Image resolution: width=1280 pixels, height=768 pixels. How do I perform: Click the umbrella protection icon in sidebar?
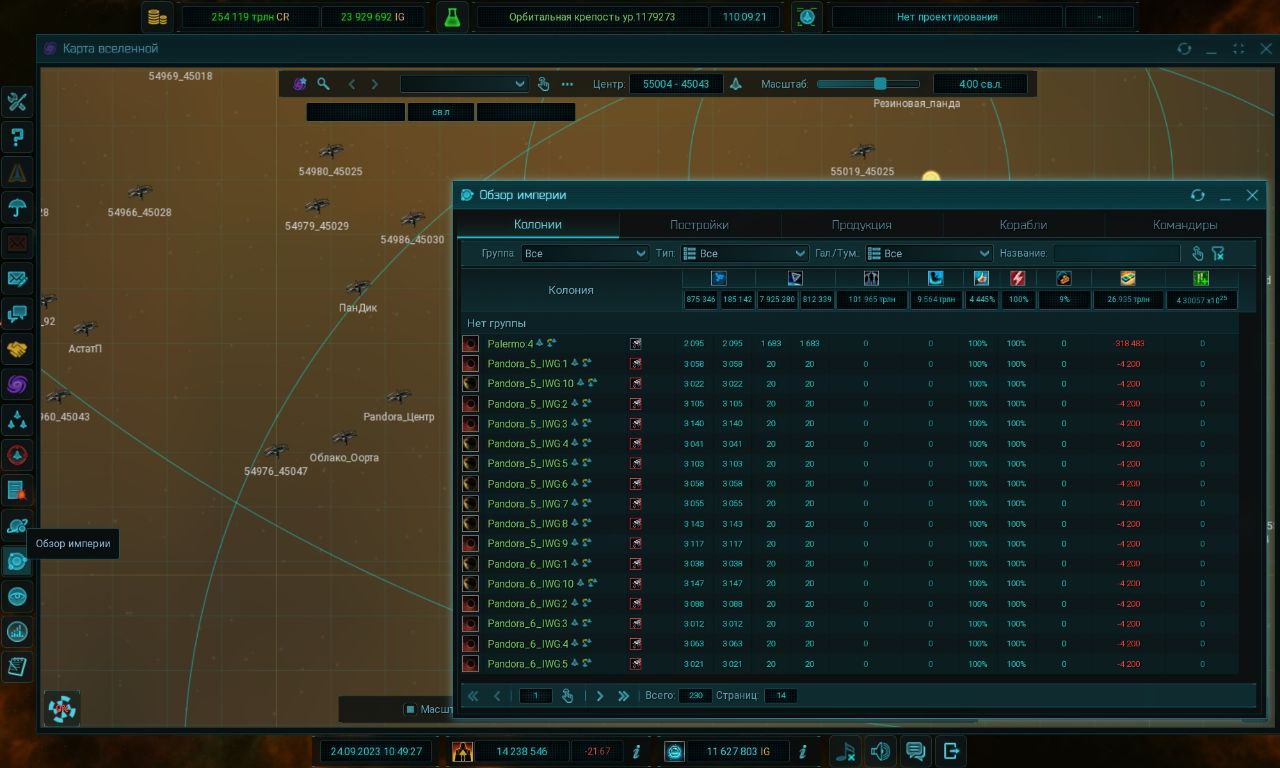(x=17, y=208)
